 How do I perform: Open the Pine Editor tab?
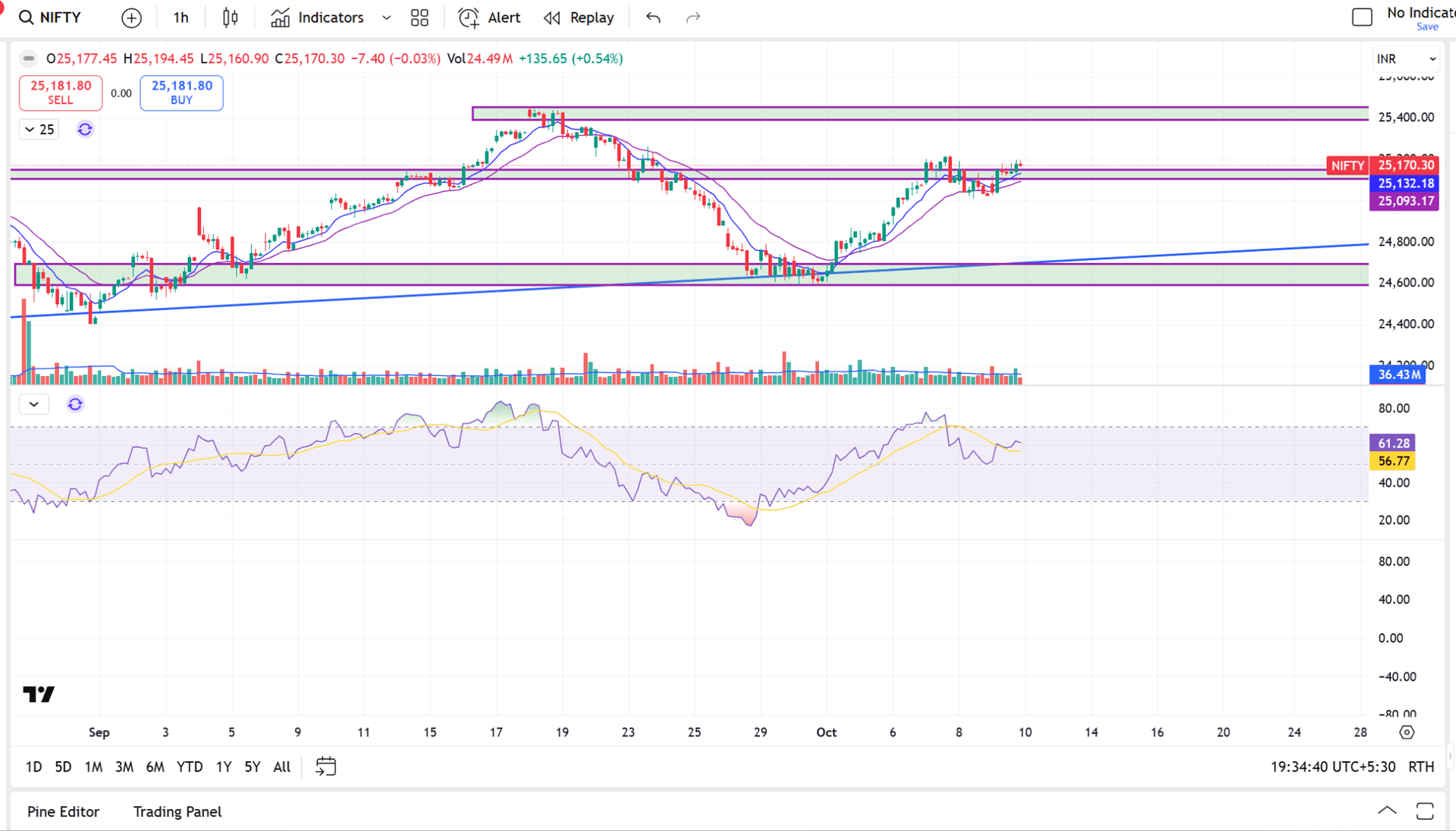(x=64, y=811)
